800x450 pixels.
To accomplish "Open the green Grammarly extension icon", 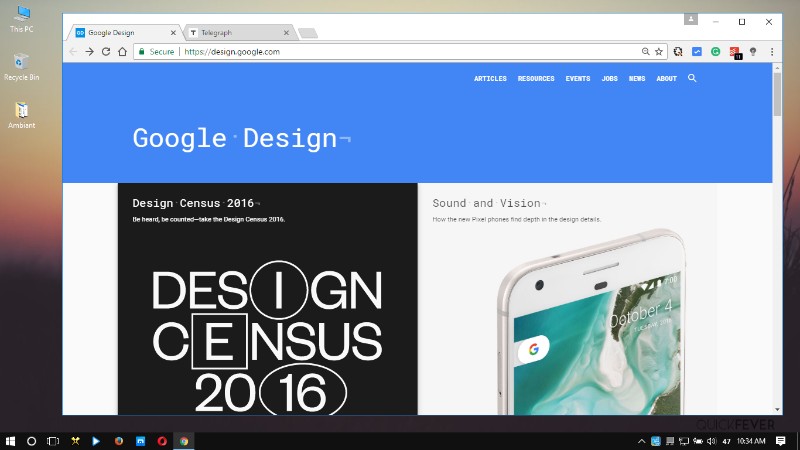I will [x=715, y=52].
